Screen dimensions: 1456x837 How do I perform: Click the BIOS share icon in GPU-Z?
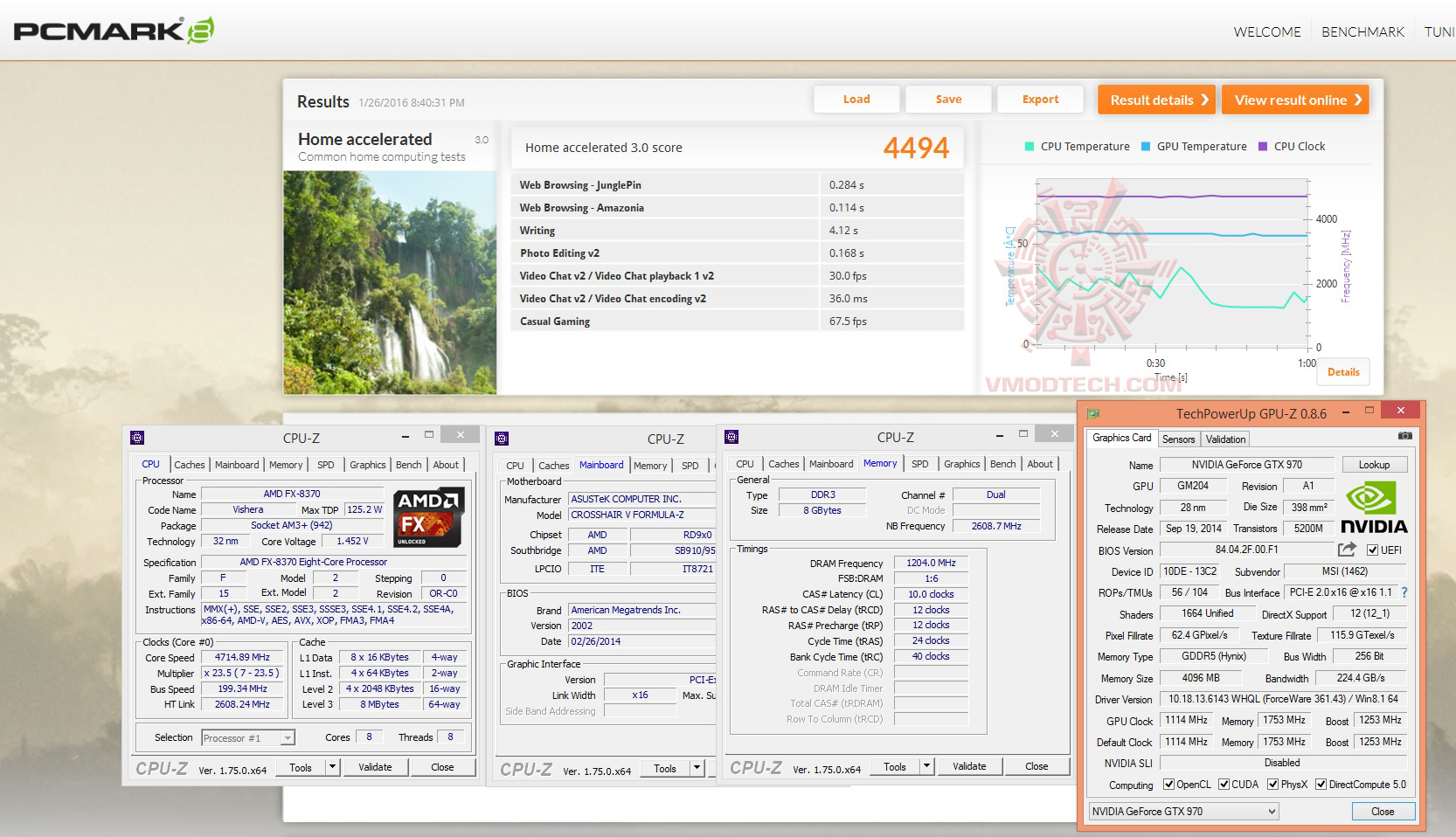[1347, 550]
